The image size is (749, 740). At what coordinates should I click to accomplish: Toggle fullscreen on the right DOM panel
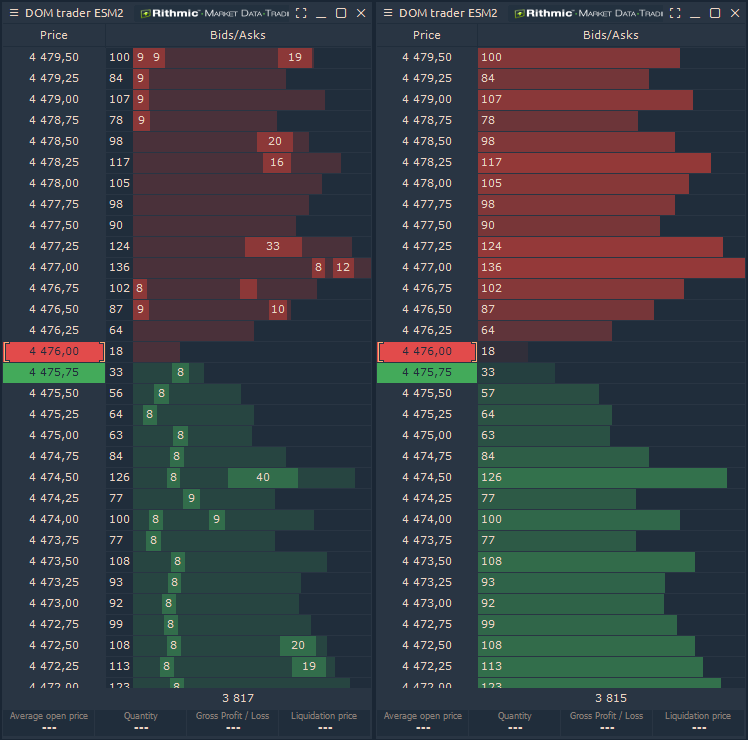click(674, 13)
